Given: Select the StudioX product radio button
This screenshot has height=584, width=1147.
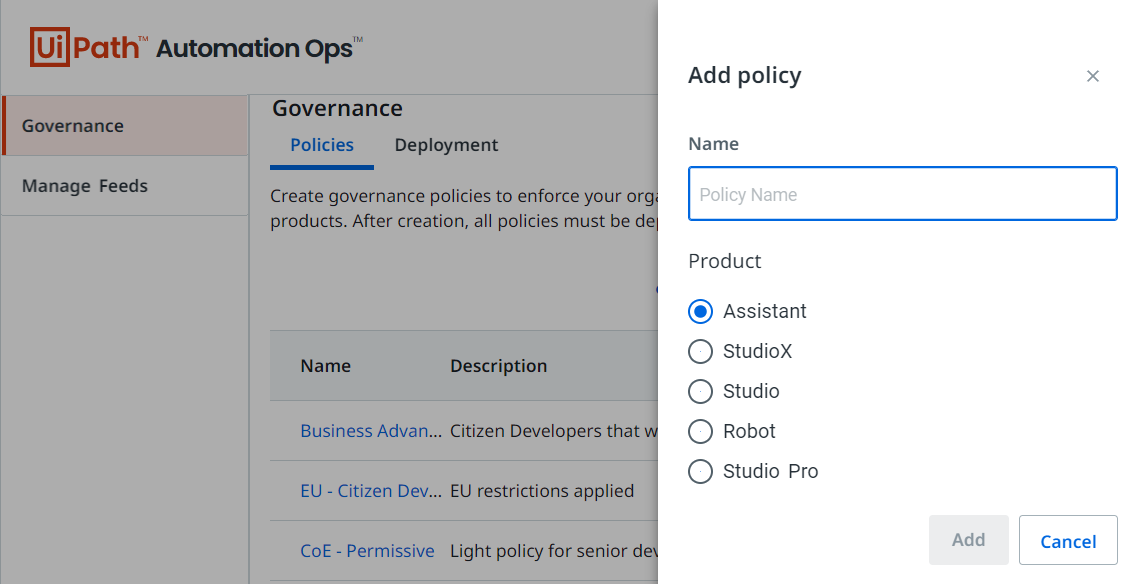Looking at the screenshot, I should click(700, 351).
